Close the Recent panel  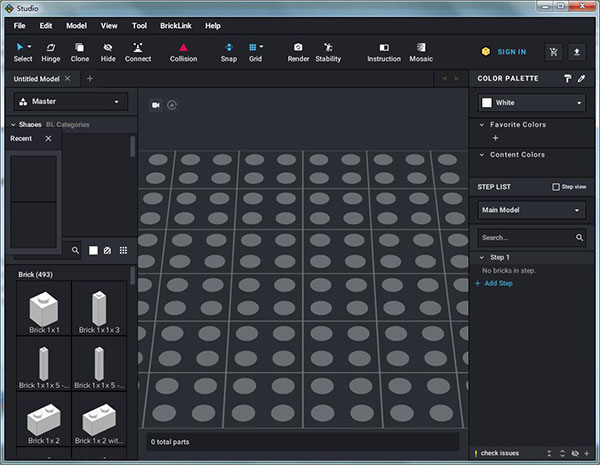point(48,139)
